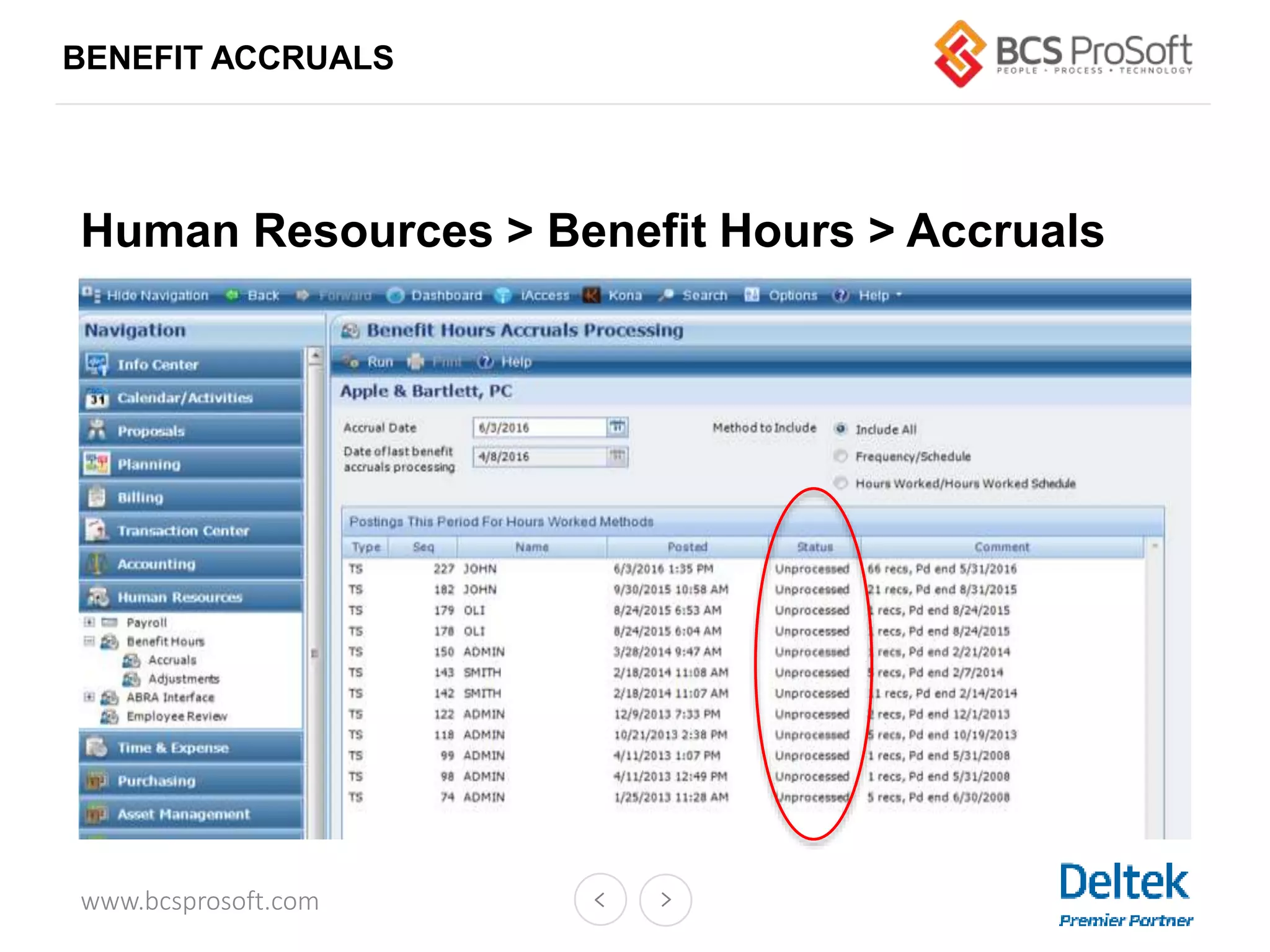Click the Planning icon

tap(97, 464)
